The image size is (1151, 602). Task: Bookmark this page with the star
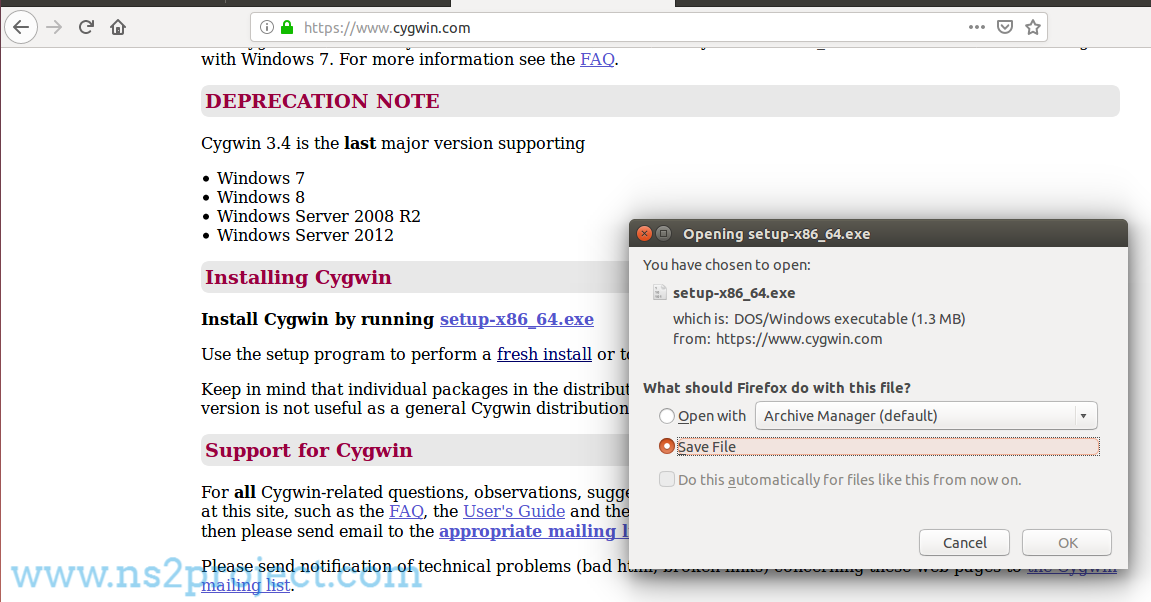click(1033, 28)
